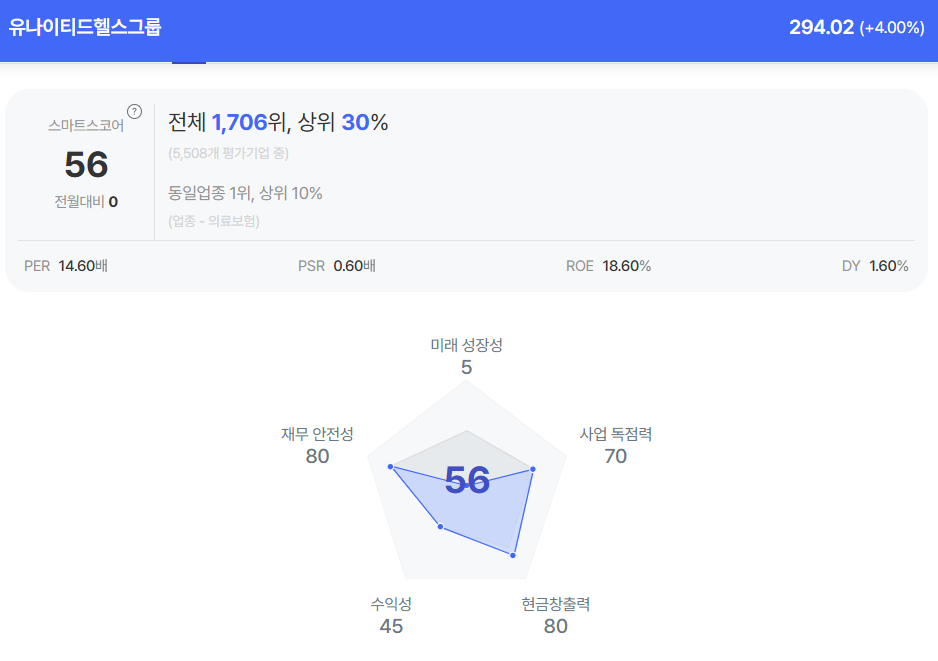Screen dimensions: 938x661
Task: Click the DY 1.60% dividend yield metric
Action: pos(875,266)
